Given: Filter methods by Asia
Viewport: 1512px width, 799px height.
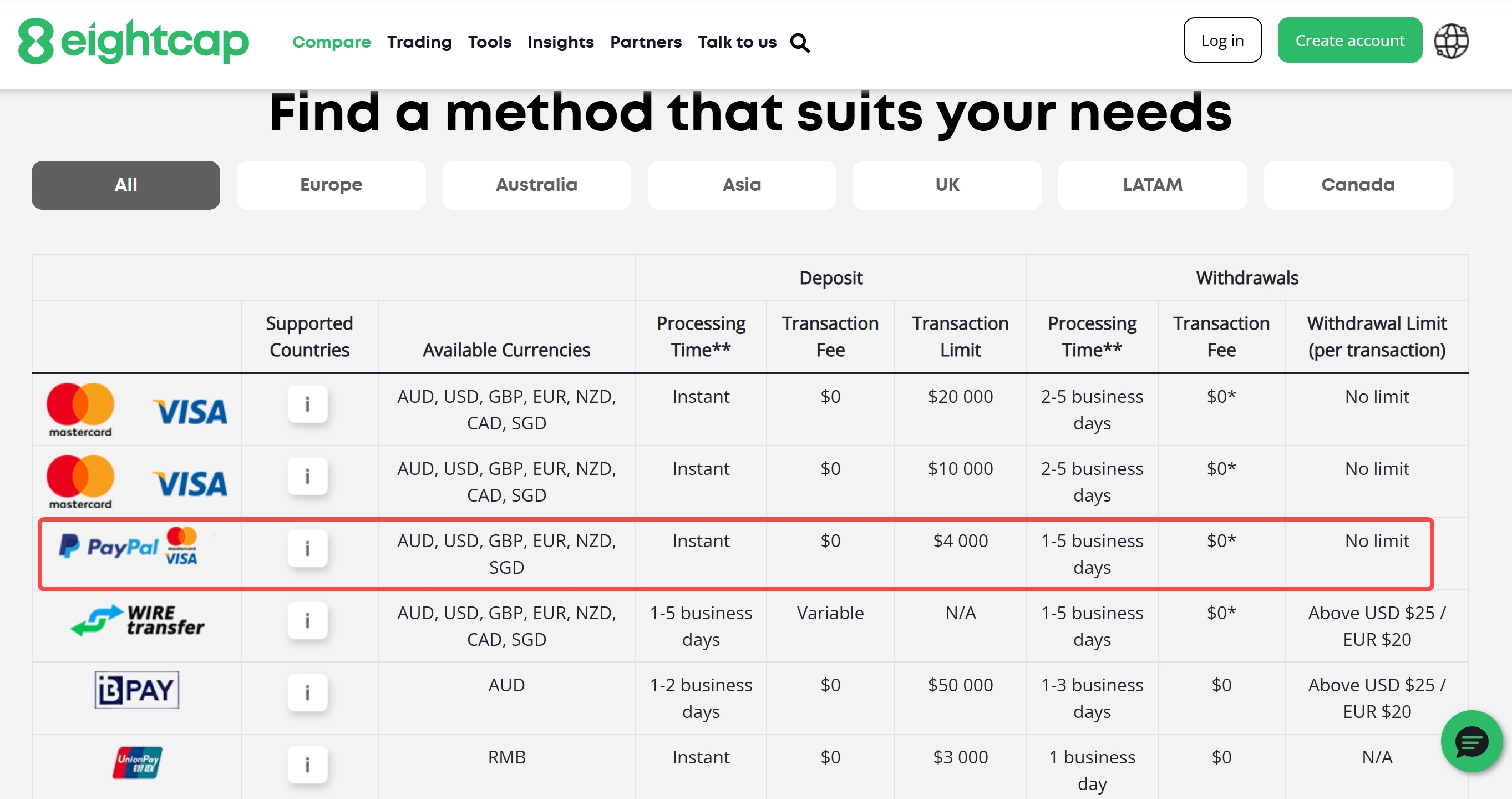Looking at the screenshot, I should tap(742, 185).
